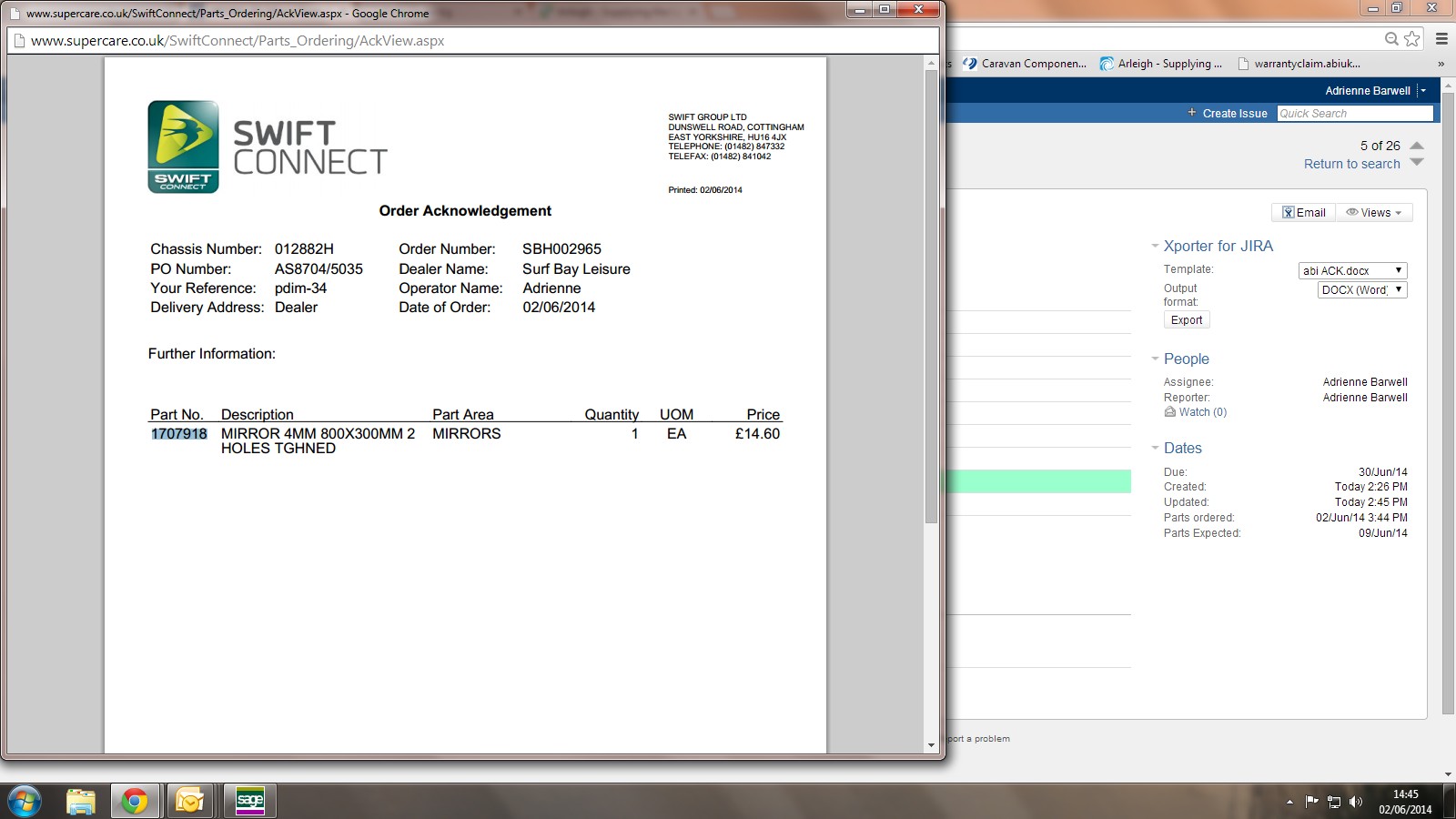Click Watch issue icon link

click(x=1196, y=412)
